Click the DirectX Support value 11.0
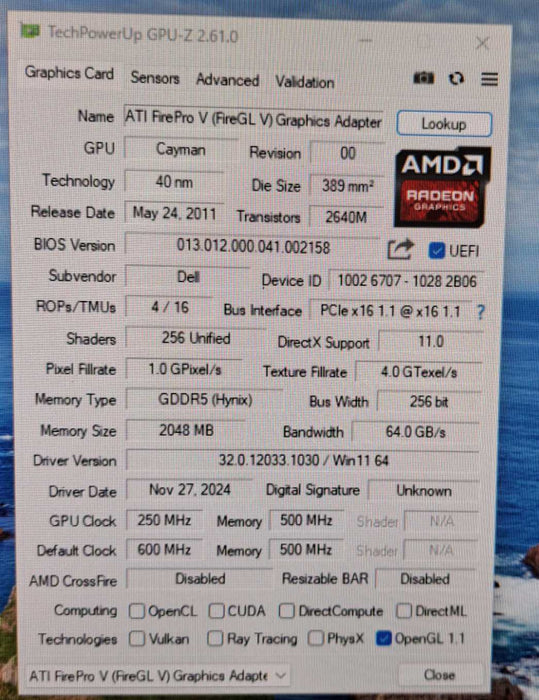Viewport: 539px width, 700px height. (430, 342)
